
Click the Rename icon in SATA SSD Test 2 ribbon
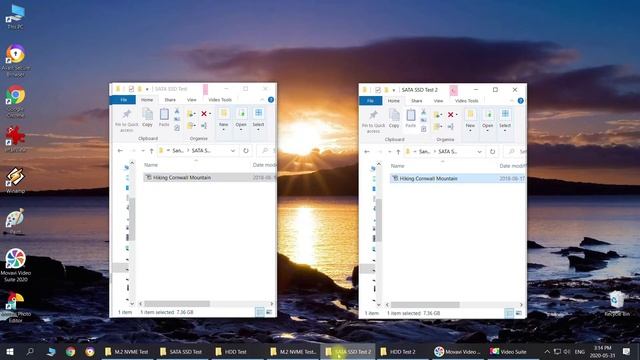pyautogui.click(x=451, y=127)
